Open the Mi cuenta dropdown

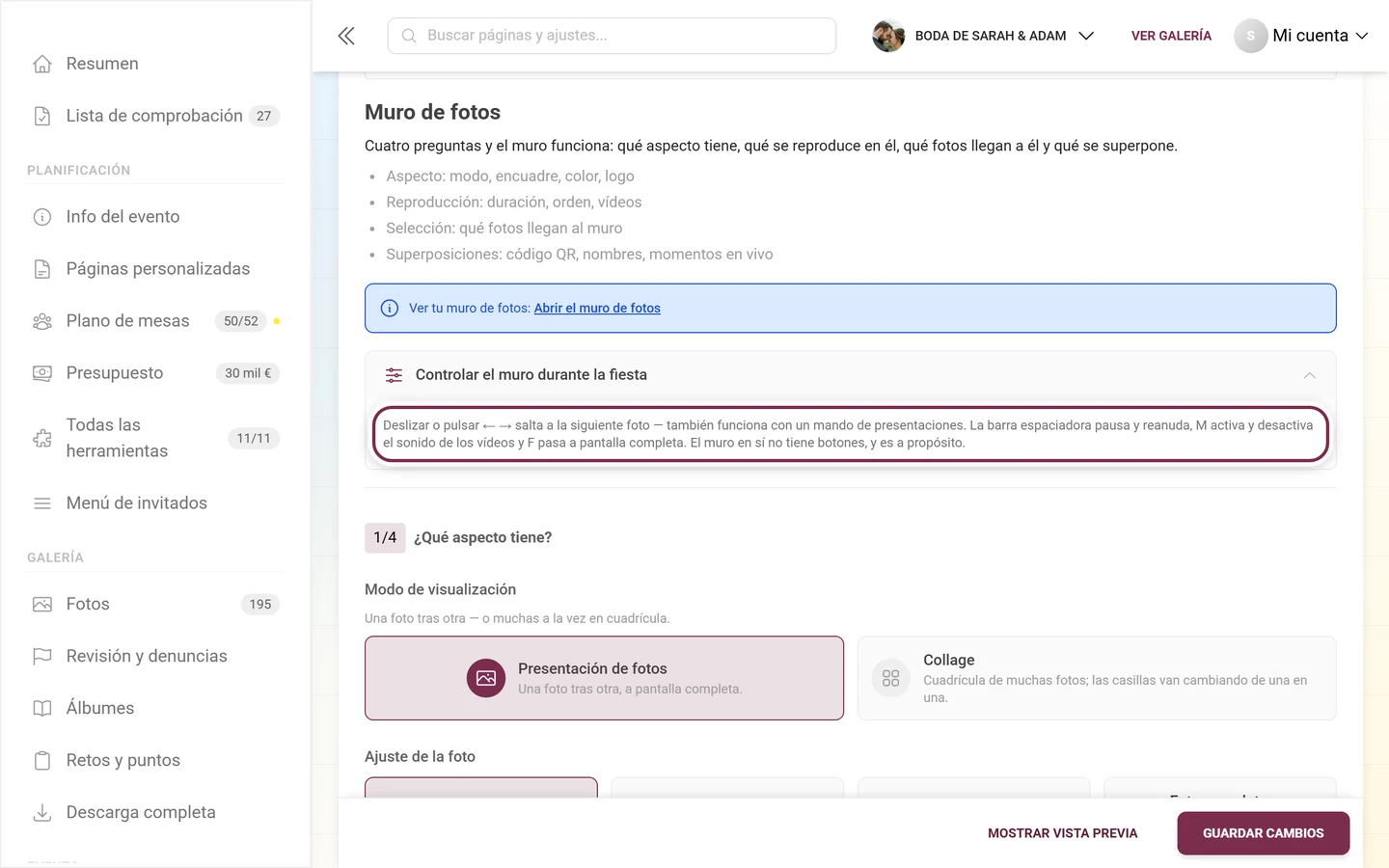[x=1302, y=36]
